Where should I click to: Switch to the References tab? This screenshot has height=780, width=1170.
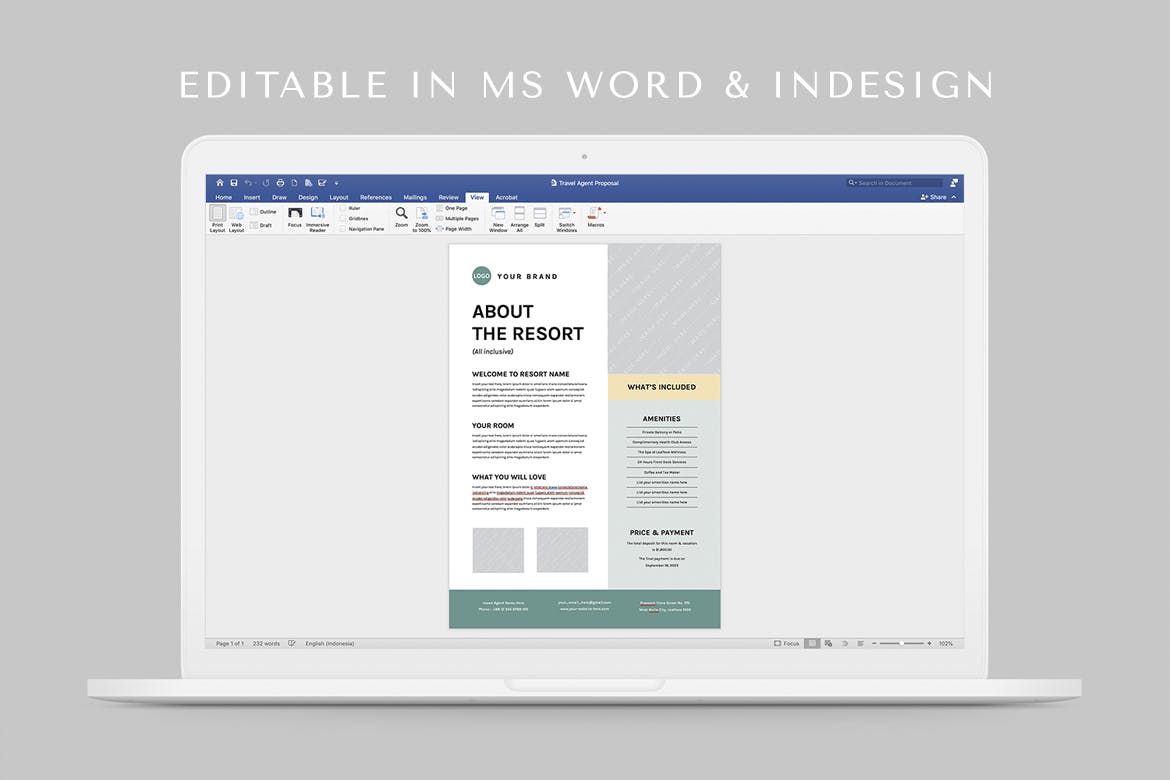[376, 197]
